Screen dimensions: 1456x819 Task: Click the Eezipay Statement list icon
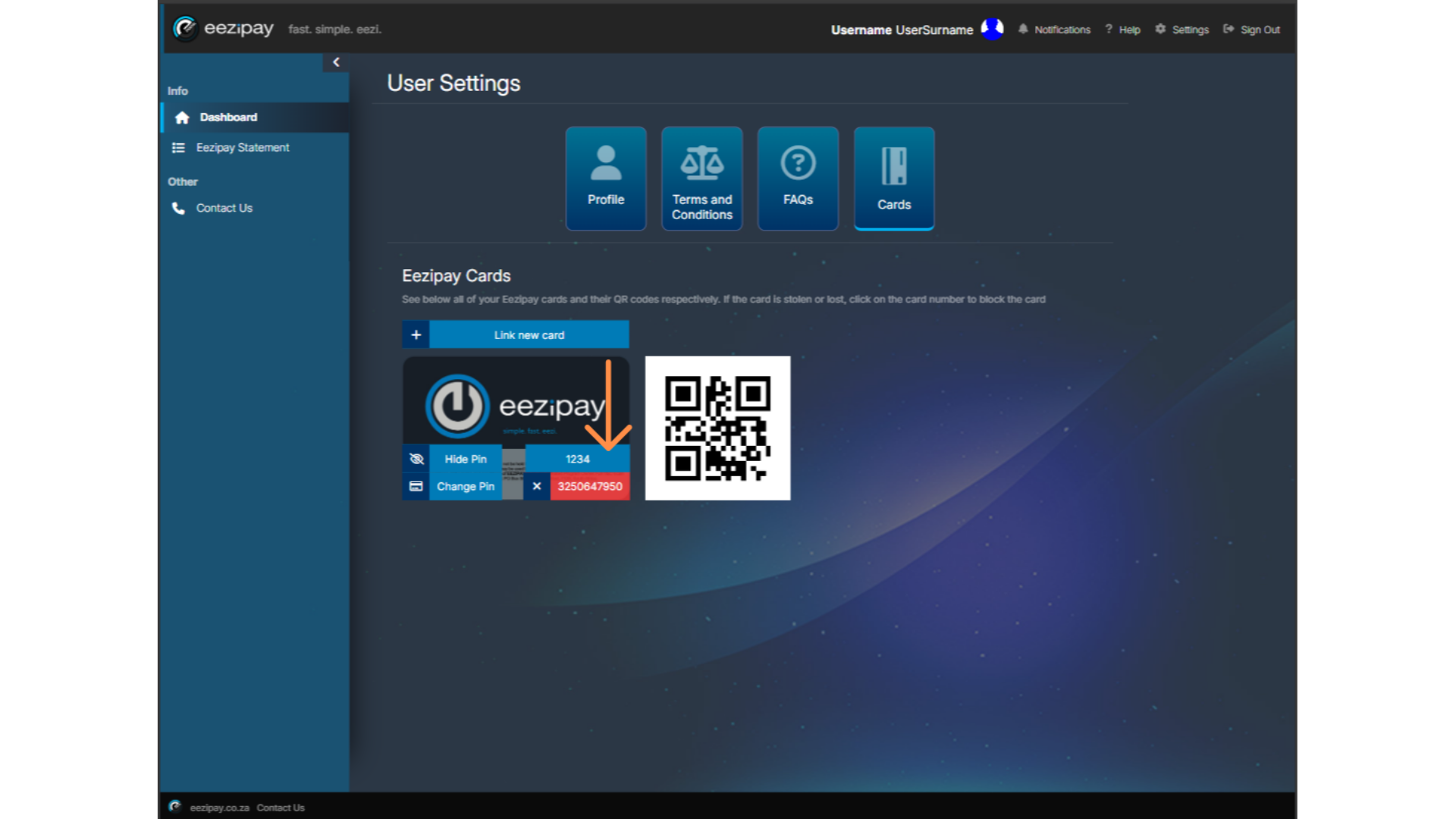(x=178, y=148)
